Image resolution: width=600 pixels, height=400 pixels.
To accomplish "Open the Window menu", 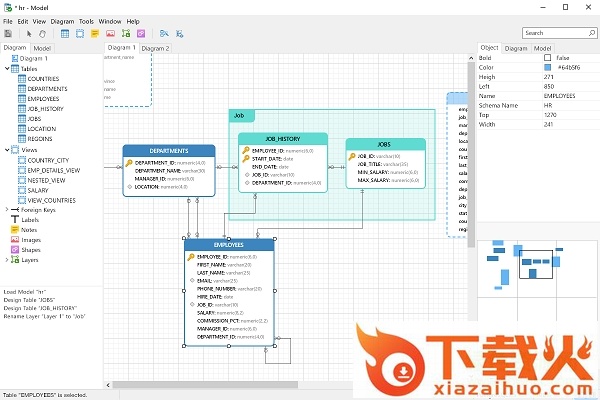I will click(110, 21).
